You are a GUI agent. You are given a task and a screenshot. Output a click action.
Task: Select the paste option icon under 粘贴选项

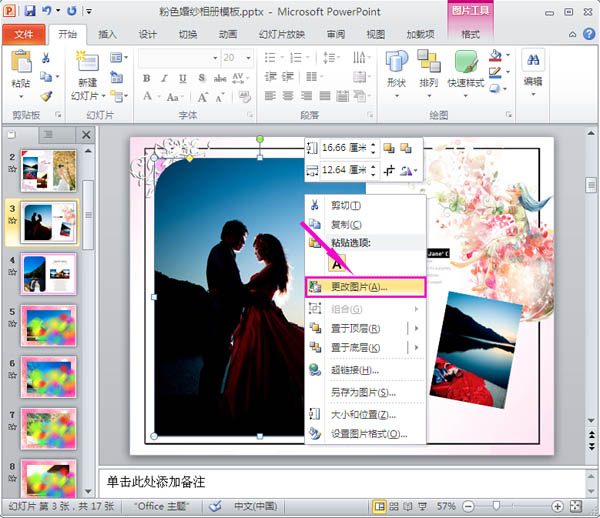(x=337, y=263)
